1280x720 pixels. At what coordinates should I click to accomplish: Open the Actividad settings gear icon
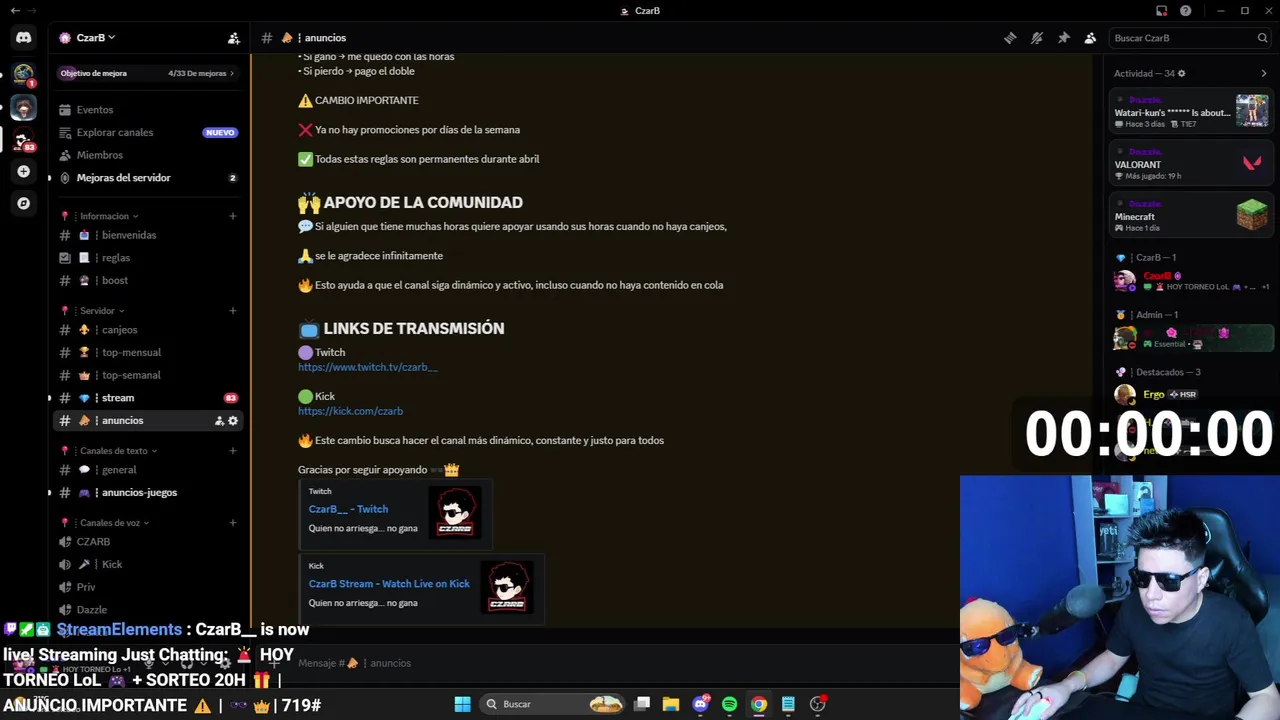pyautogui.click(x=1181, y=73)
